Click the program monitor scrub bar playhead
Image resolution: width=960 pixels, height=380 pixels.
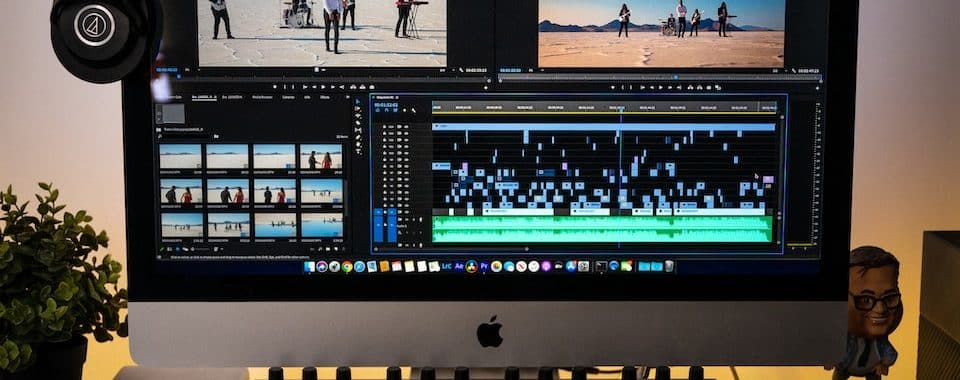tap(675, 77)
